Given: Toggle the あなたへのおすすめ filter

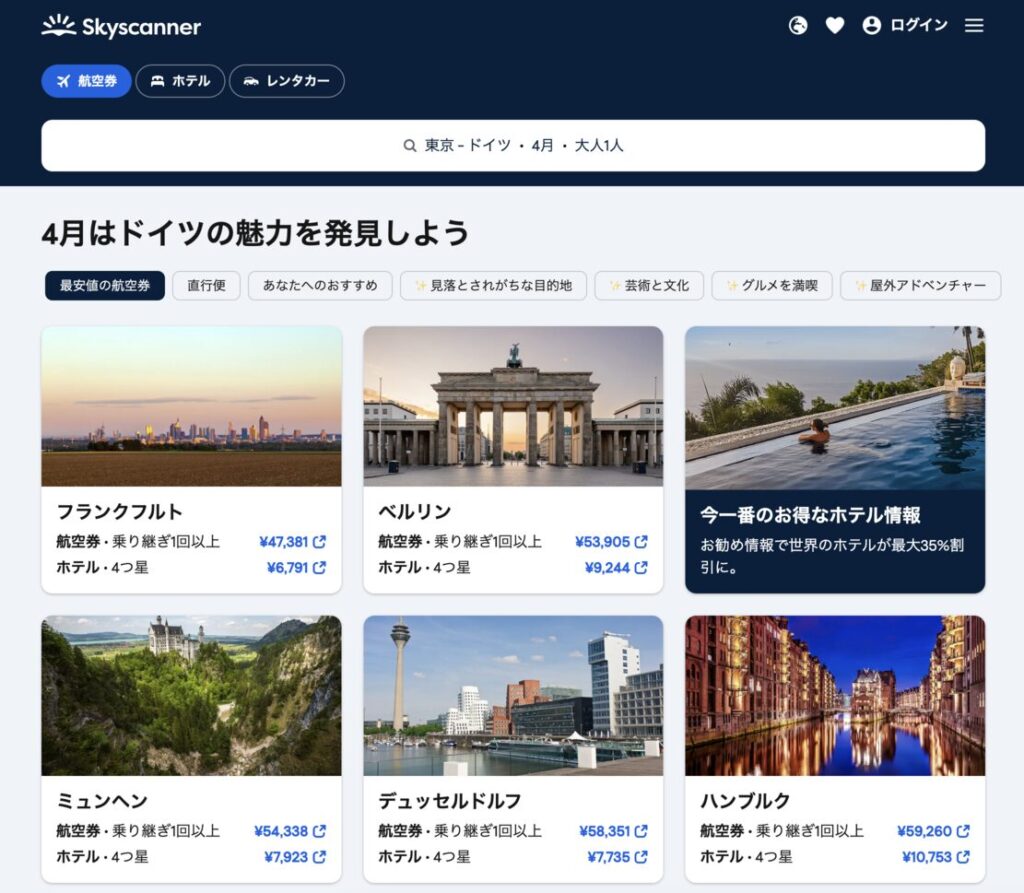Looking at the screenshot, I should coord(320,286).
